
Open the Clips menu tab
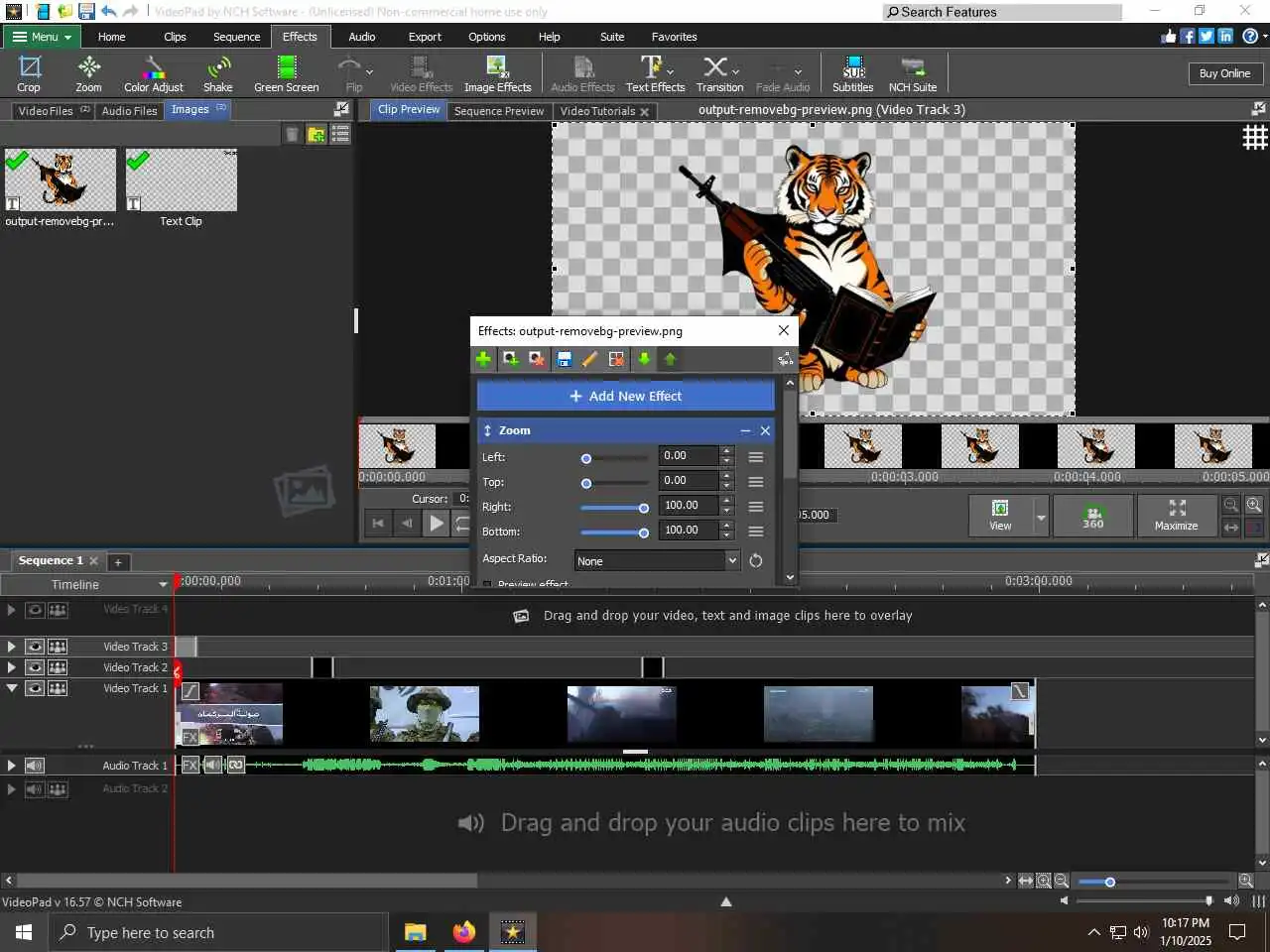[x=175, y=37]
